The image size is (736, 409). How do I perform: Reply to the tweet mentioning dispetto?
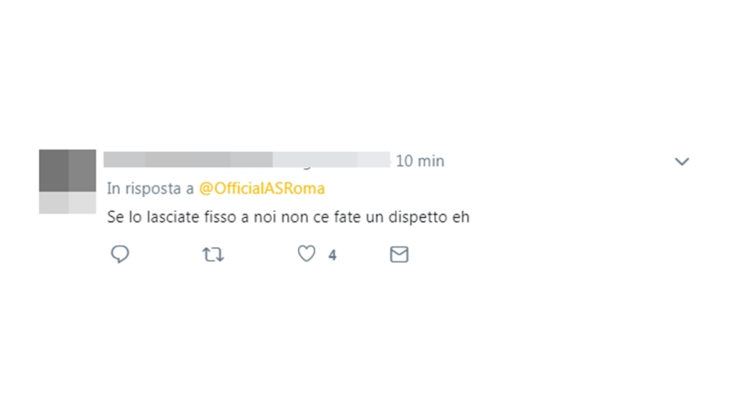[120, 254]
